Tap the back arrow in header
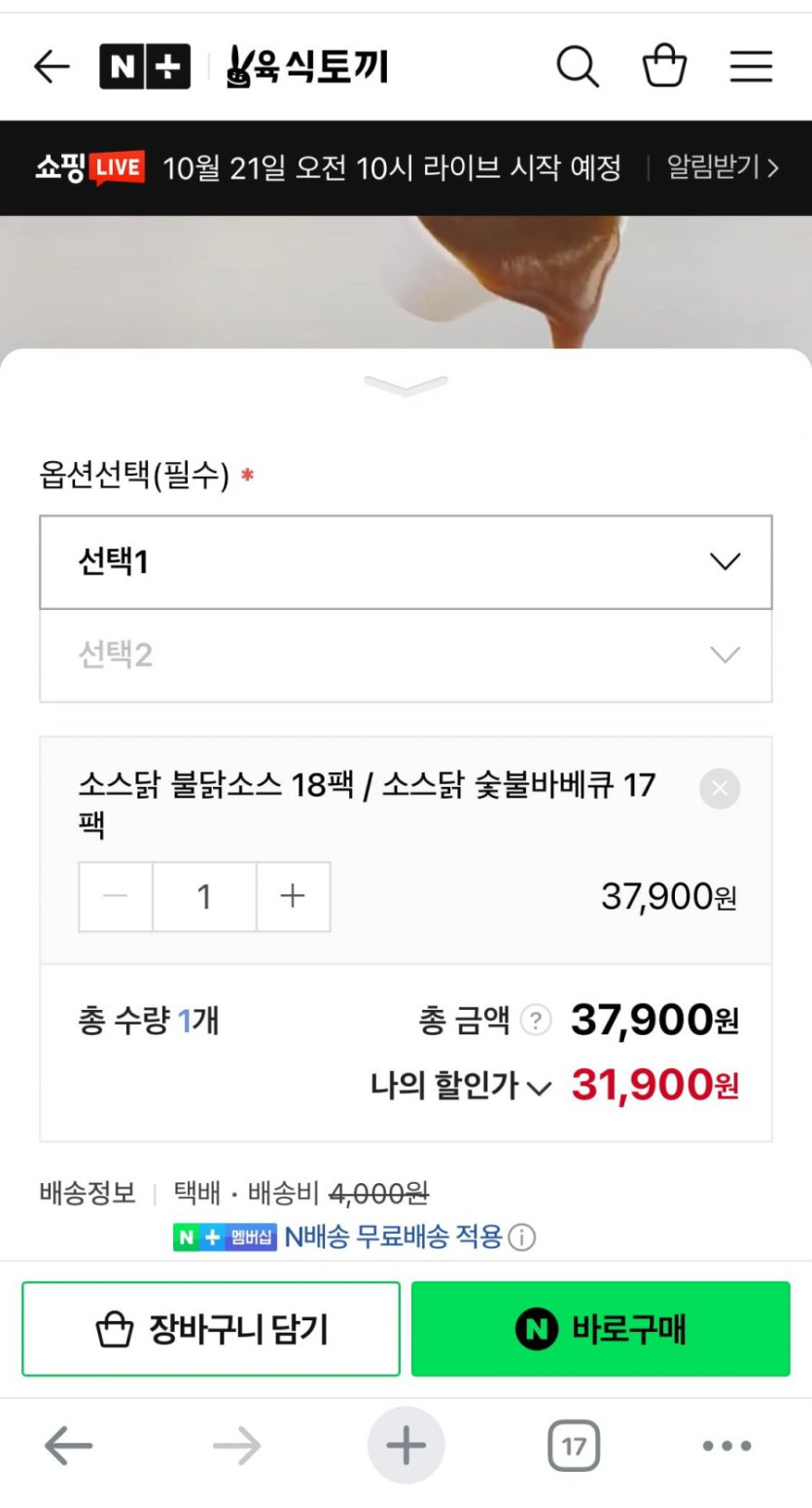Image resolution: width=812 pixels, height=1508 pixels. [52, 66]
